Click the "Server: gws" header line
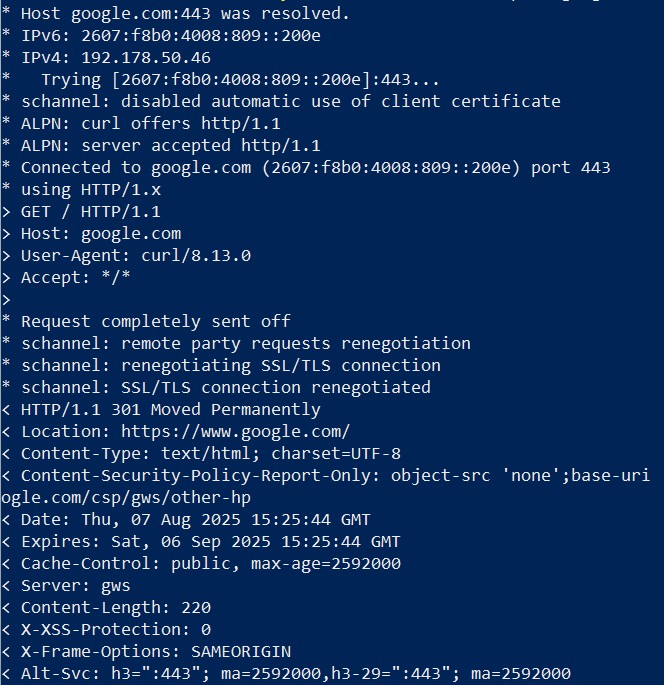Screen dimensions: 664x685 (x=75, y=586)
